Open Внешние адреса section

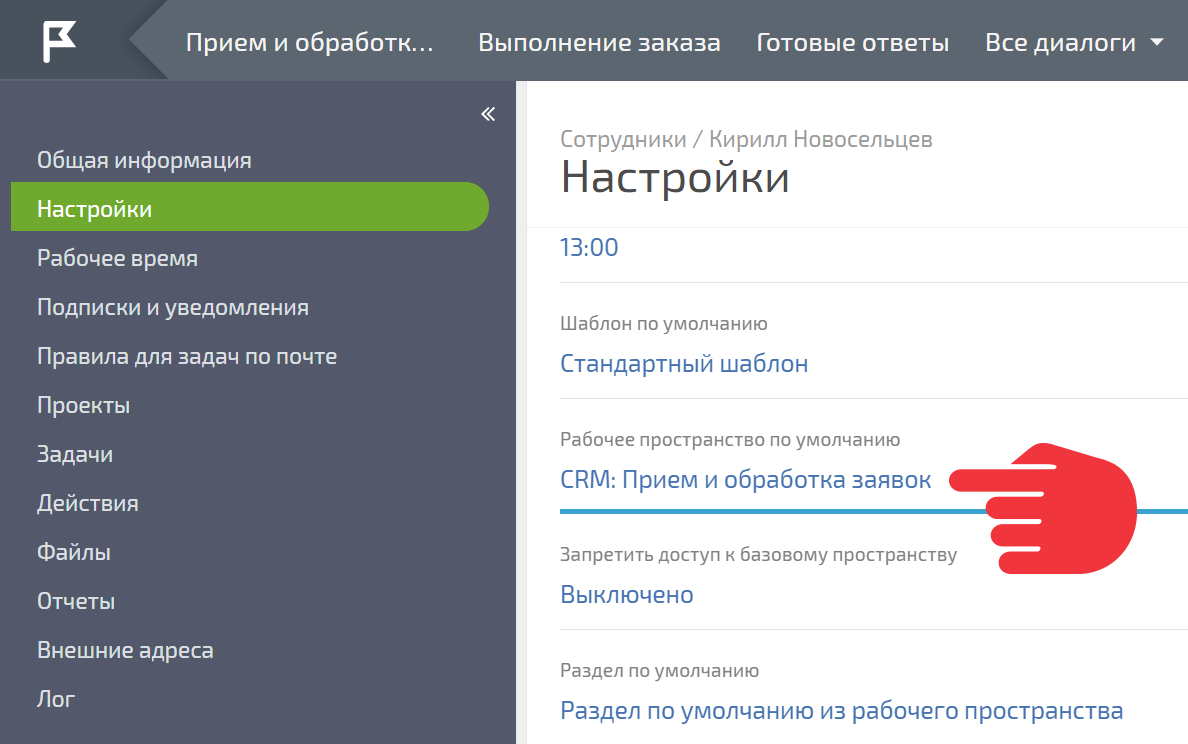pyautogui.click(x=125, y=650)
